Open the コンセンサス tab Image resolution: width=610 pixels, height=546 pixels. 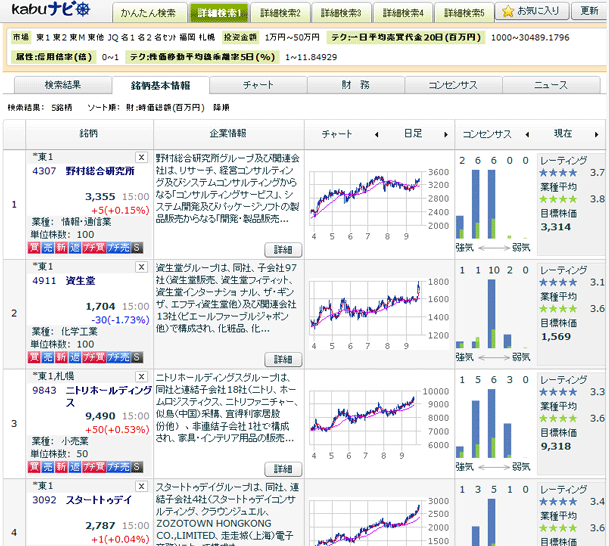[x=453, y=85]
